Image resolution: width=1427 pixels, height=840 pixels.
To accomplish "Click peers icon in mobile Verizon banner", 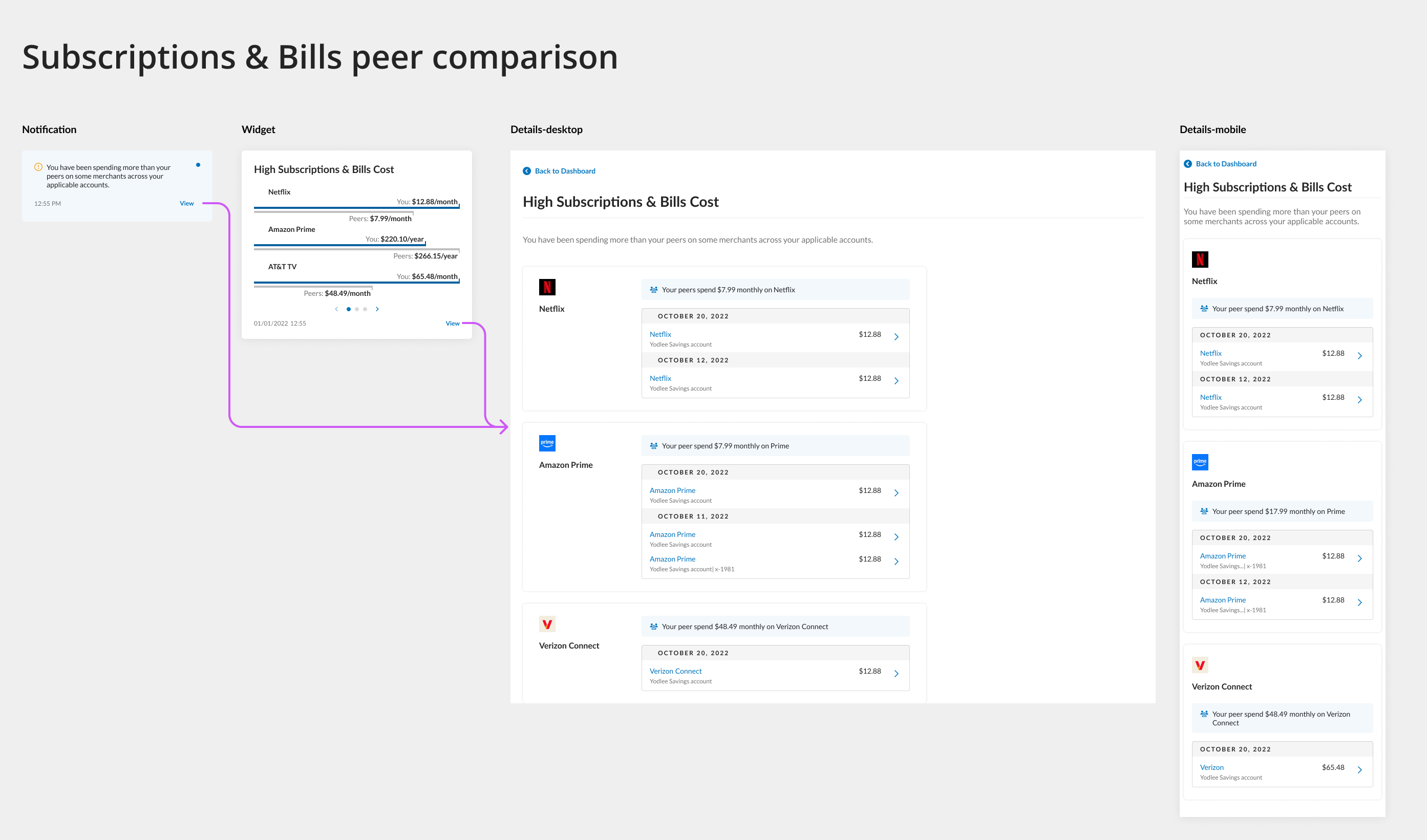I will (1204, 714).
